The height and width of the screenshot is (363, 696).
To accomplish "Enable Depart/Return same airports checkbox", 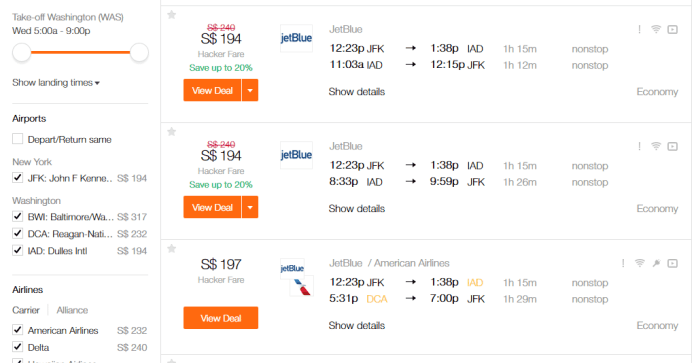I will click(x=17, y=139).
